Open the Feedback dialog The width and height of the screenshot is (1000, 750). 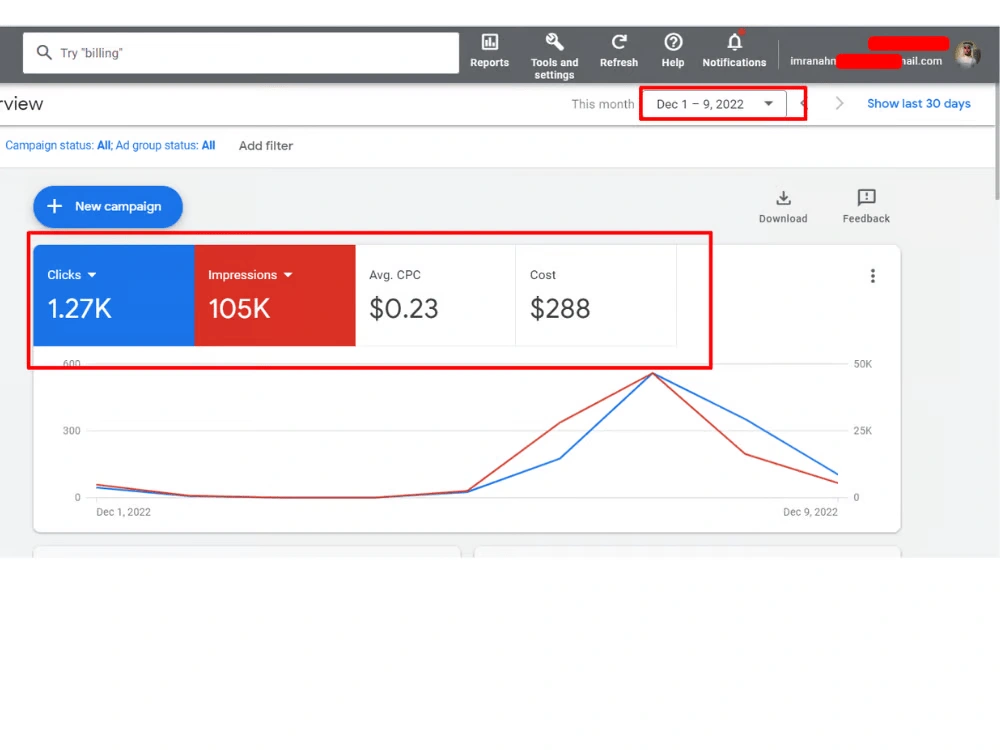[866, 207]
